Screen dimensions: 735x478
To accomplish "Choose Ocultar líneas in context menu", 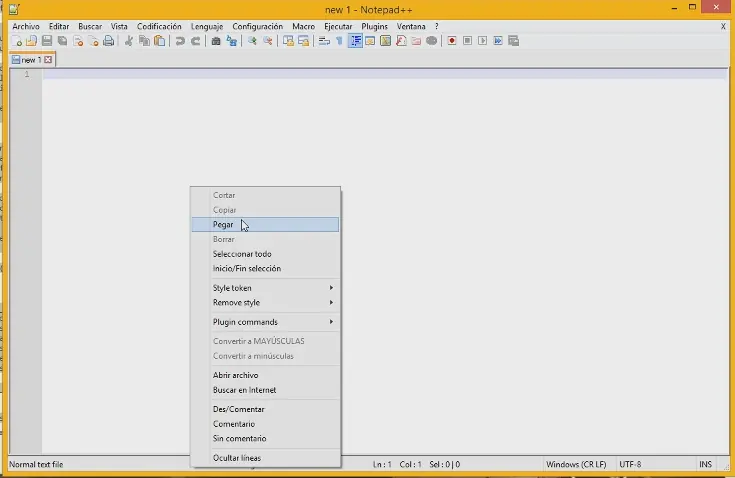I will pos(265,458).
